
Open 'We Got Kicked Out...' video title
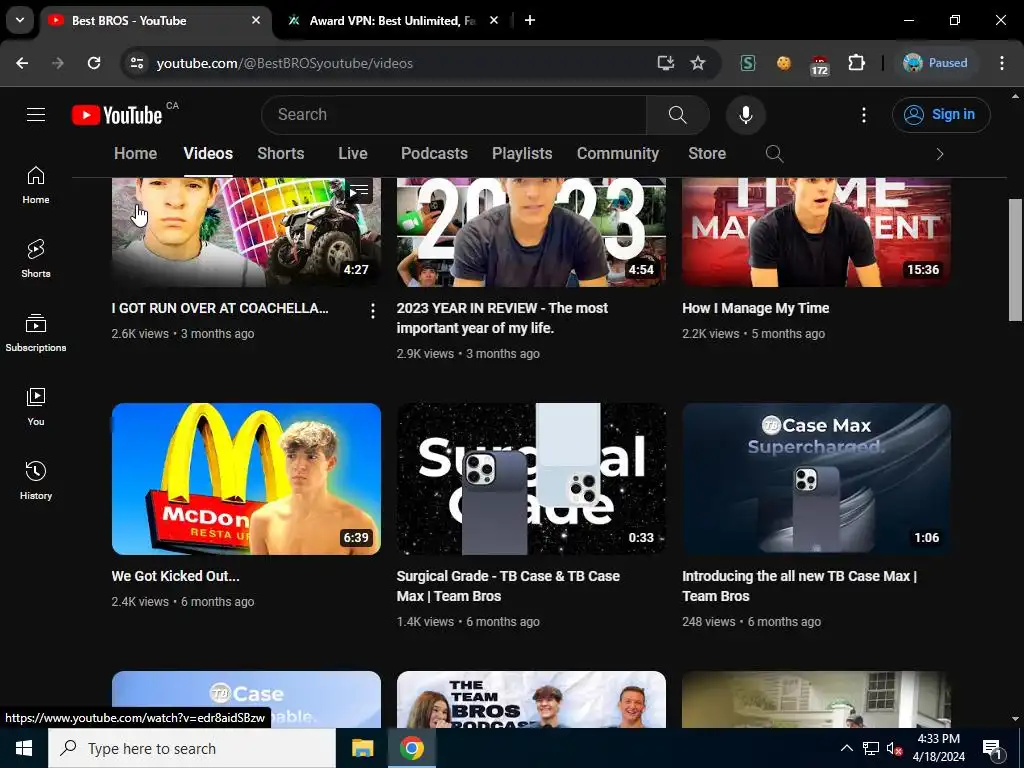click(x=175, y=576)
